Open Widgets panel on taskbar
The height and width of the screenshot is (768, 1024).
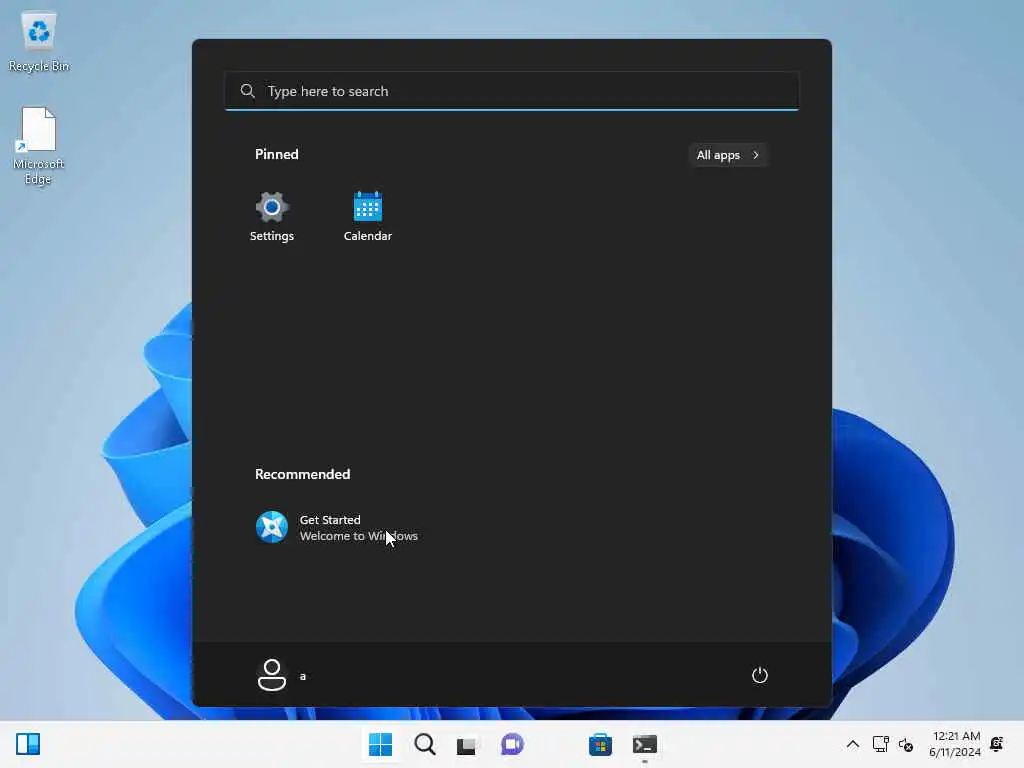point(28,744)
